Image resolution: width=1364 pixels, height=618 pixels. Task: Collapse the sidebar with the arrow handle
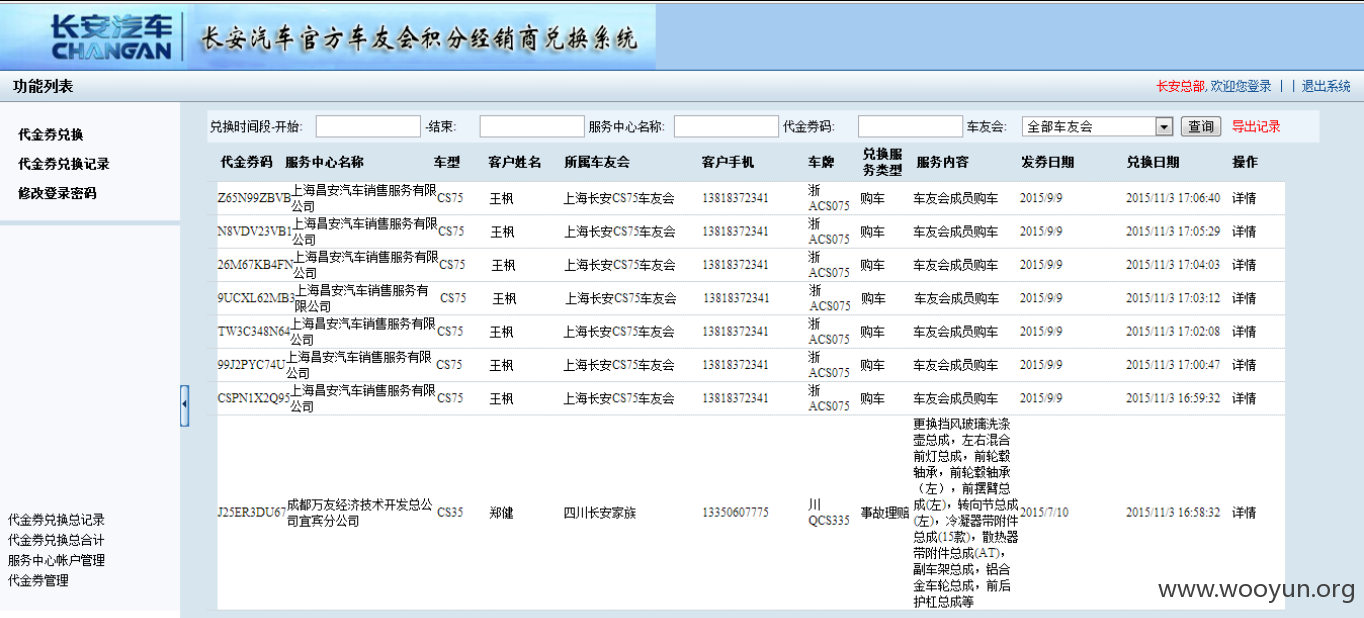point(184,405)
